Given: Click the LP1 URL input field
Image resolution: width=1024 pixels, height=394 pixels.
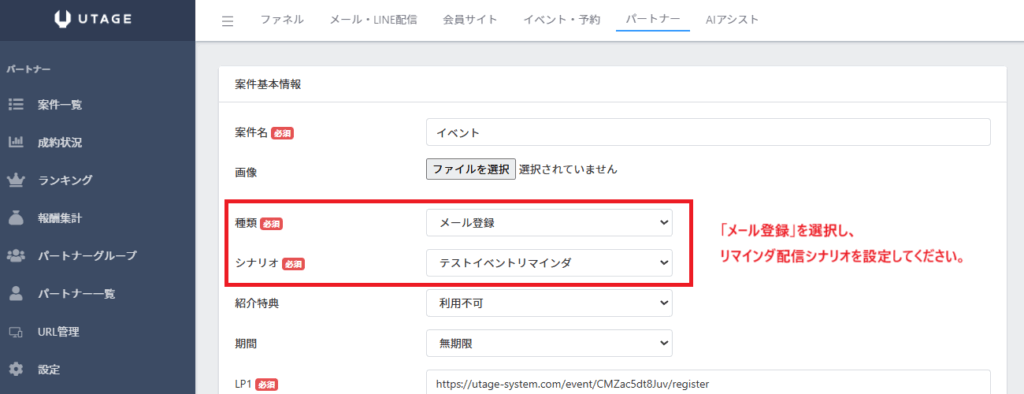Looking at the screenshot, I should coord(708,382).
